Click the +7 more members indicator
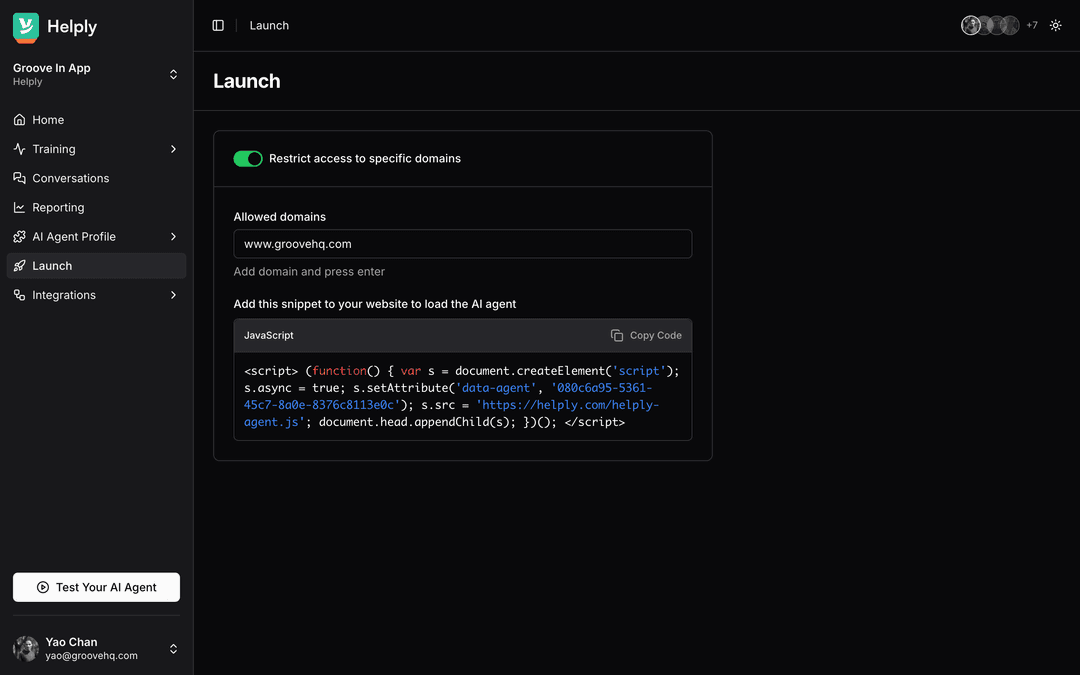The image size is (1080, 675). click(x=1032, y=25)
